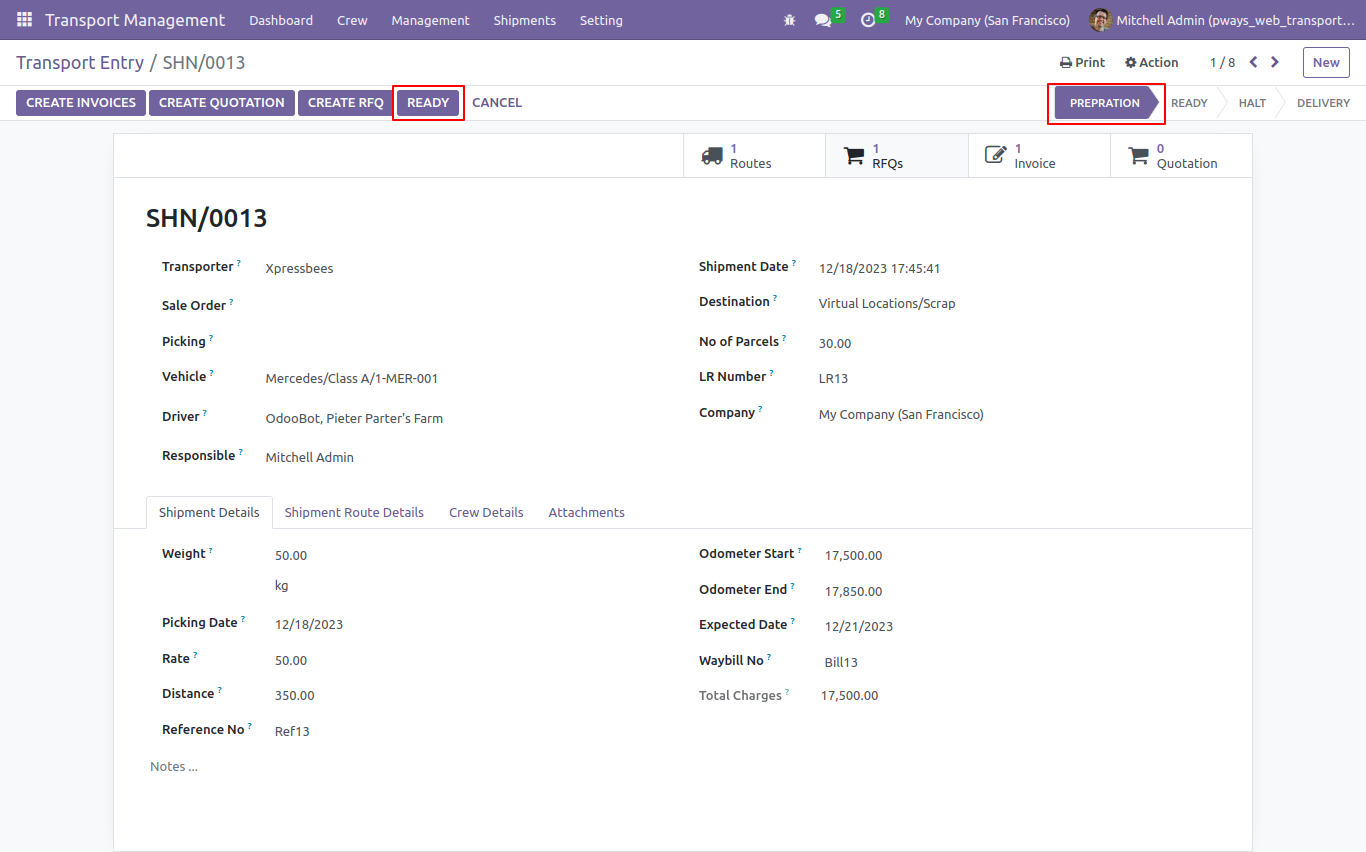Open Quotation via the cart icon
1366x852 pixels.
coord(1138,156)
